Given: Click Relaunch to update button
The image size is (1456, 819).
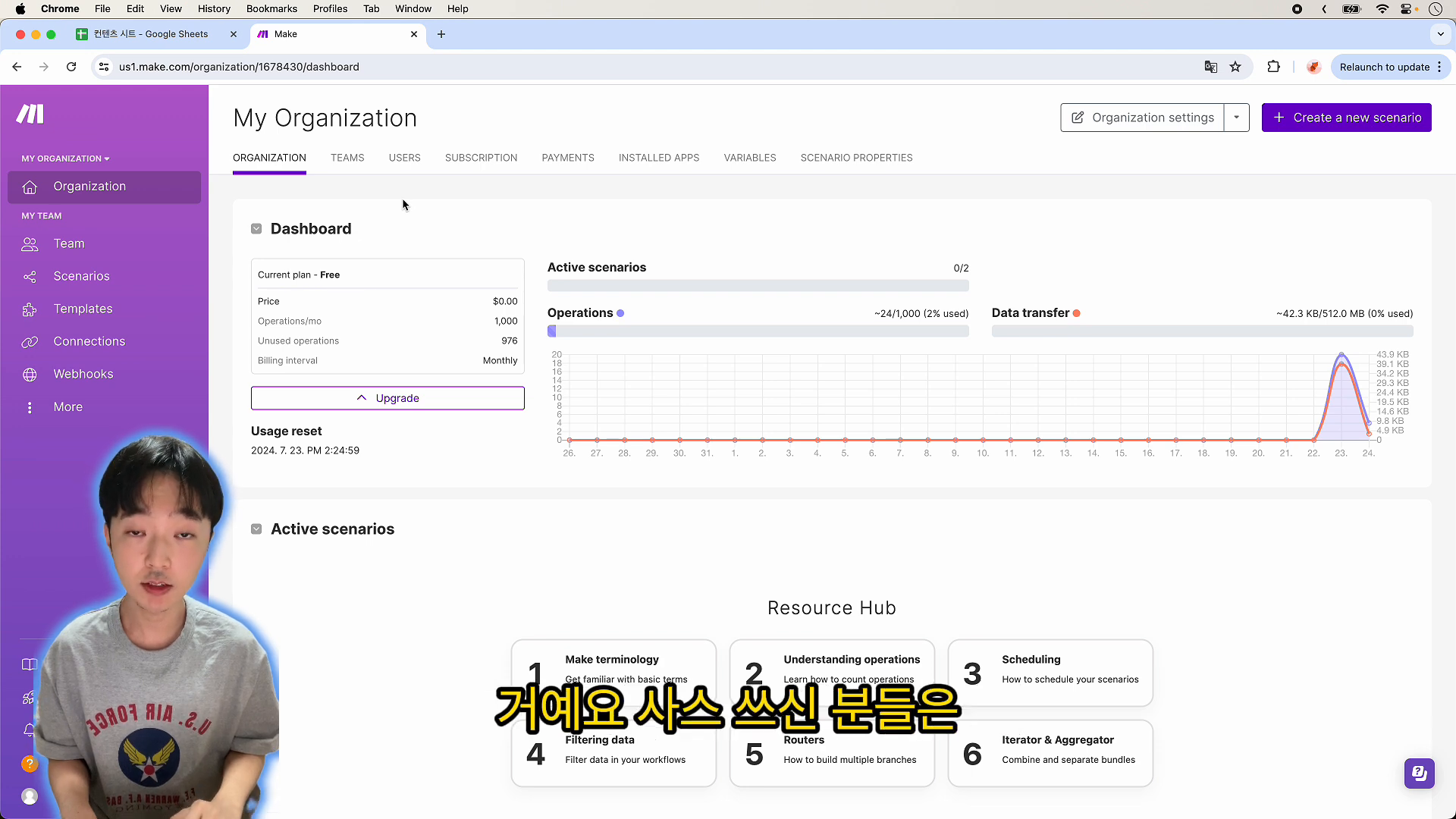Looking at the screenshot, I should [1385, 67].
